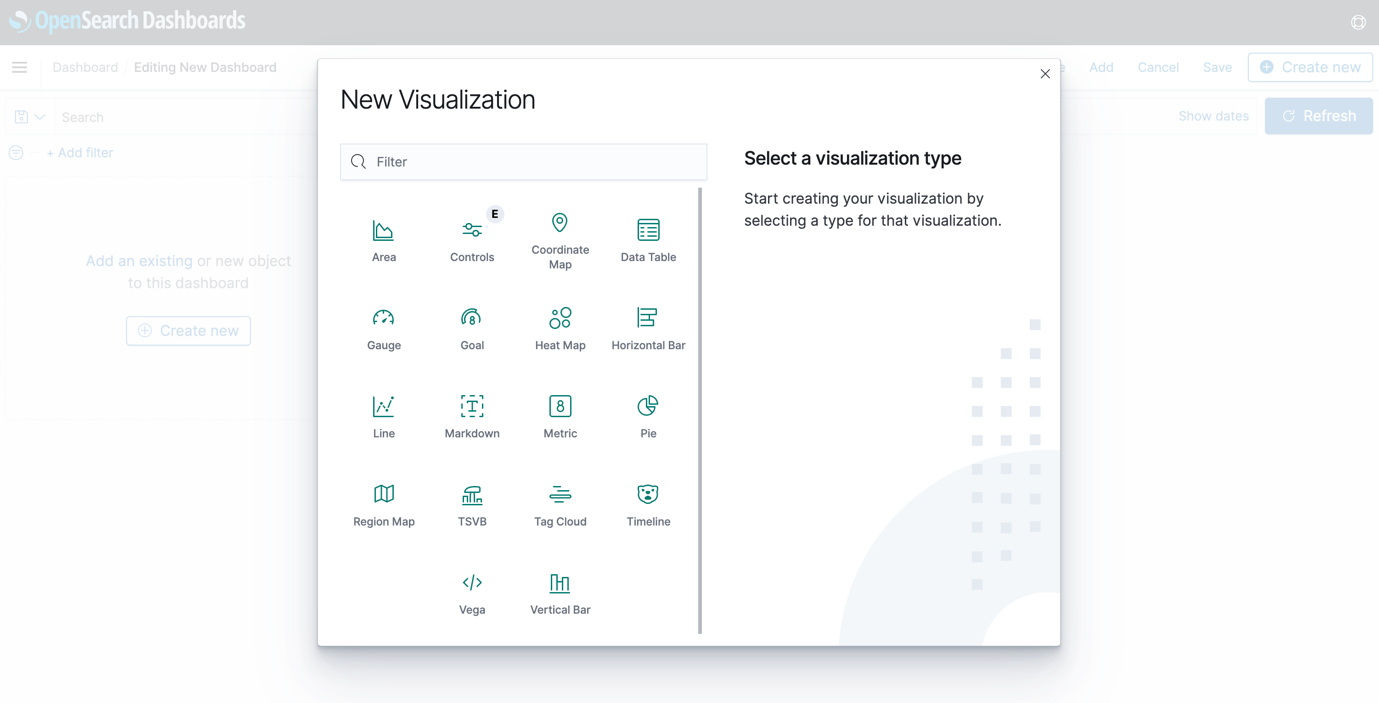Pick the Heat Map visualization
This screenshot has height=703, width=1379.
click(x=560, y=329)
